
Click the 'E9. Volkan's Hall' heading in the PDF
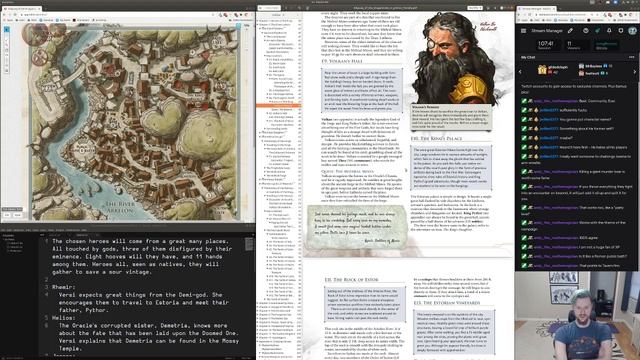click(342, 61)
